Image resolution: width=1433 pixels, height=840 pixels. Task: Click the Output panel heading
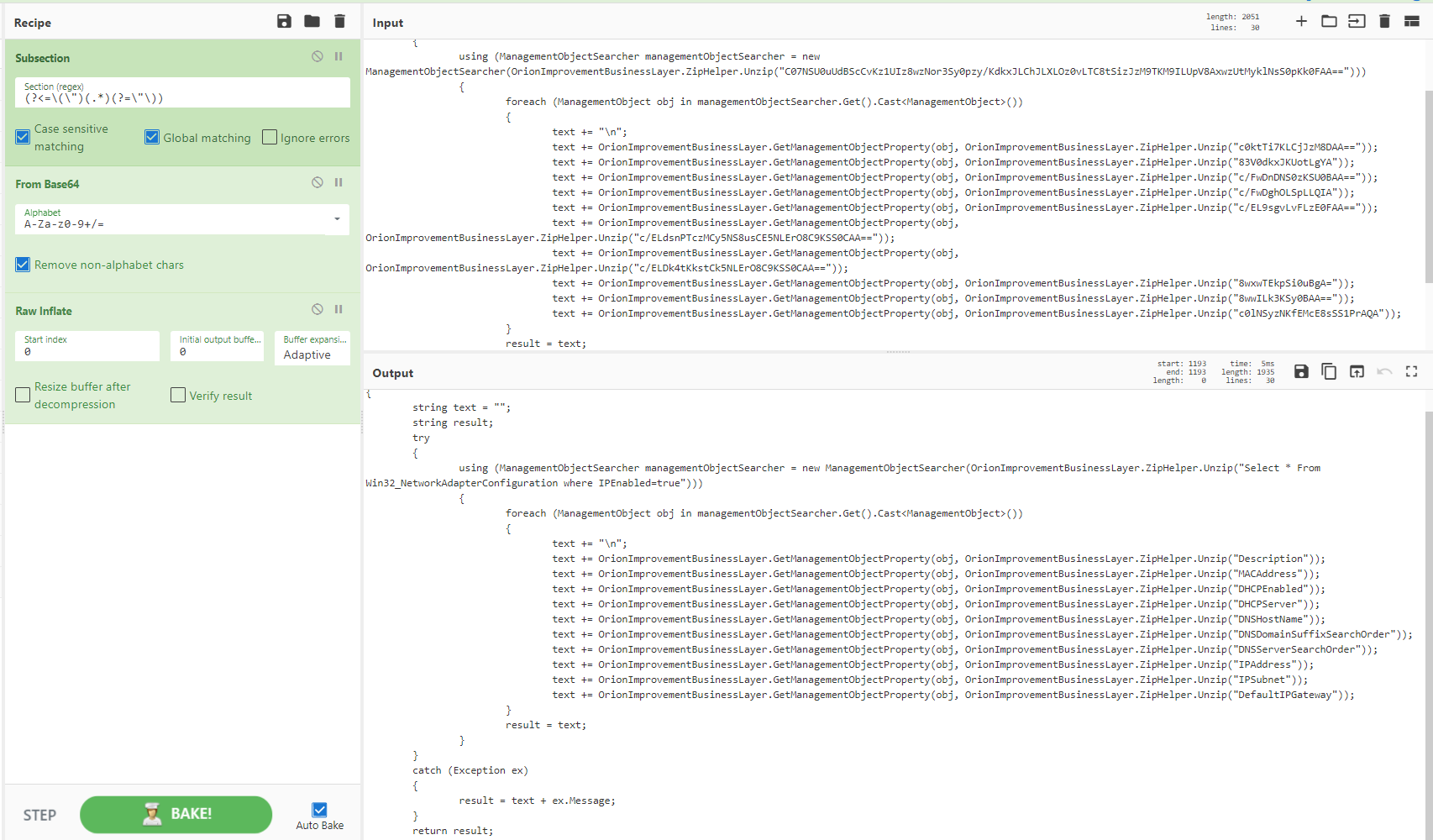coord(393,373)
